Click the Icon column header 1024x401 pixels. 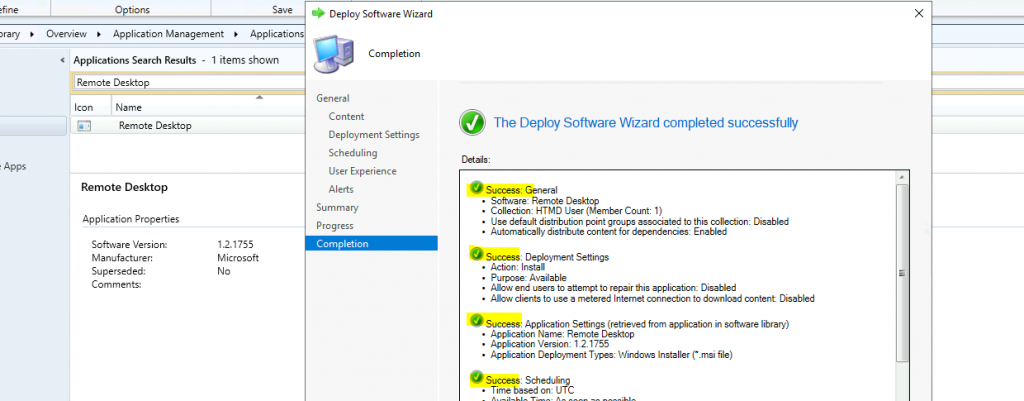[84, 107]
